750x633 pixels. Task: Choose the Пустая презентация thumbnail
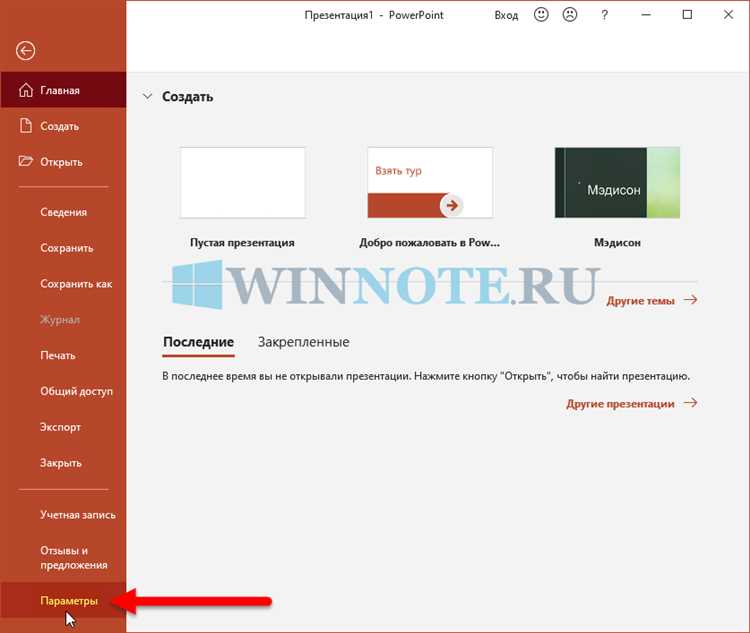click(243, 182)
